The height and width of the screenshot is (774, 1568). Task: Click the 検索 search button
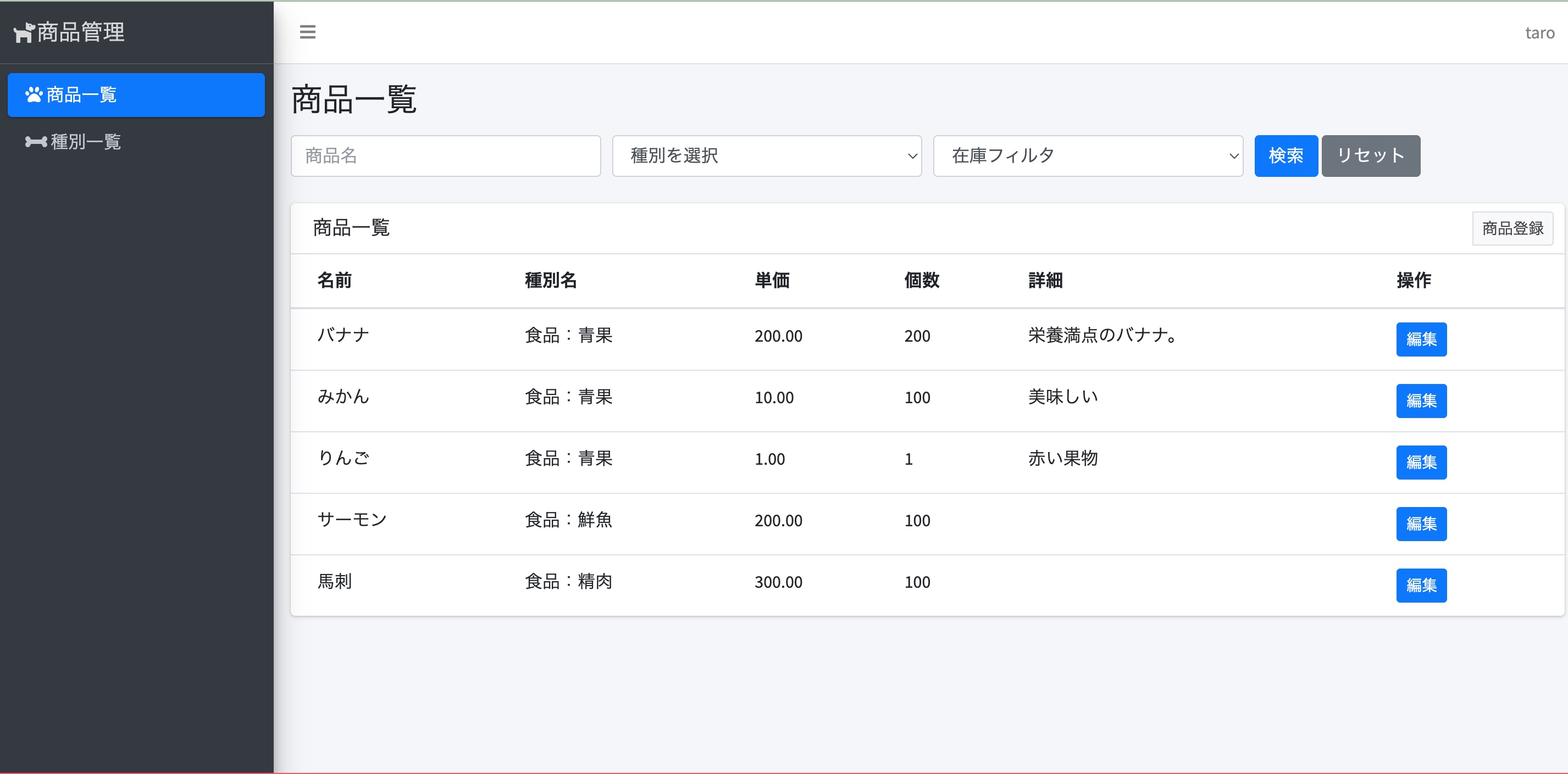pyautogui.click(x=1286, y=156)
